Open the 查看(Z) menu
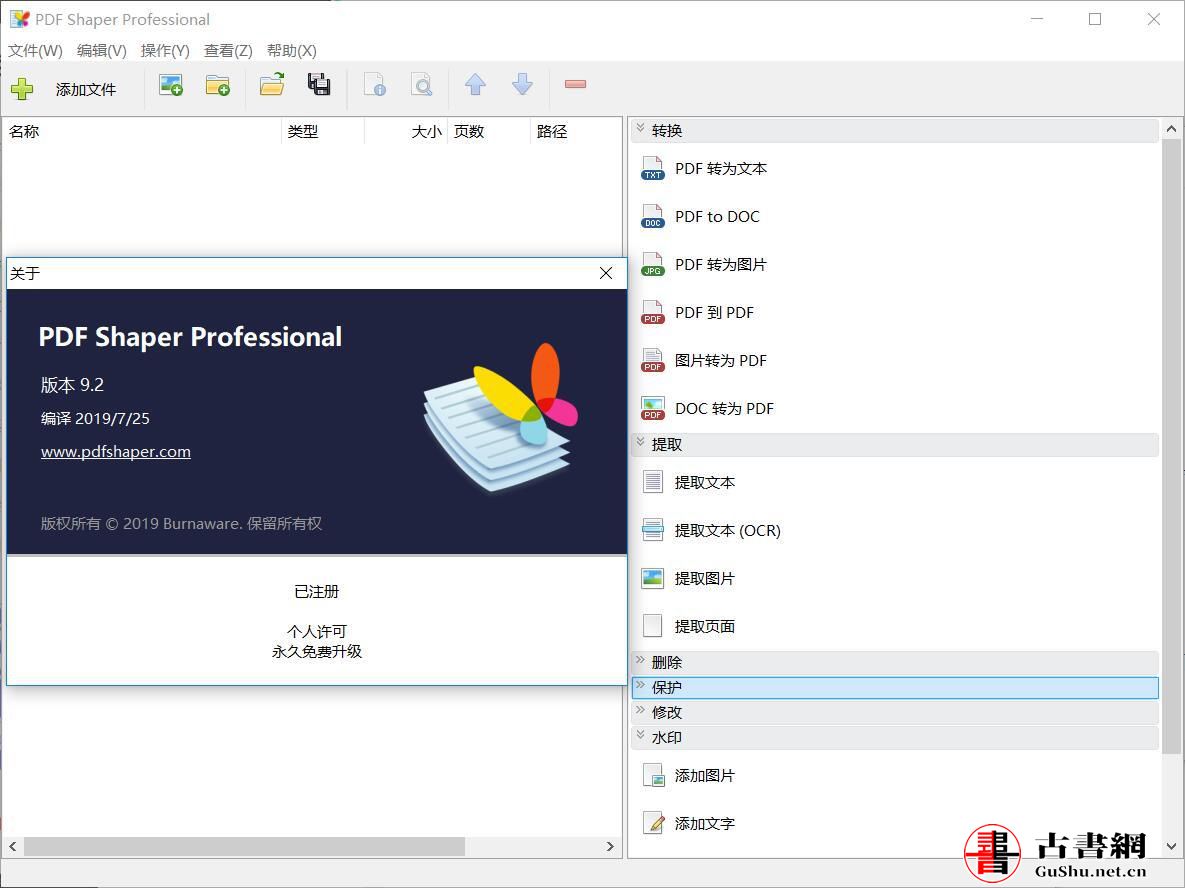Viewport: 1185px width, 888px height. pyautogui.click(x=228, y=51)
